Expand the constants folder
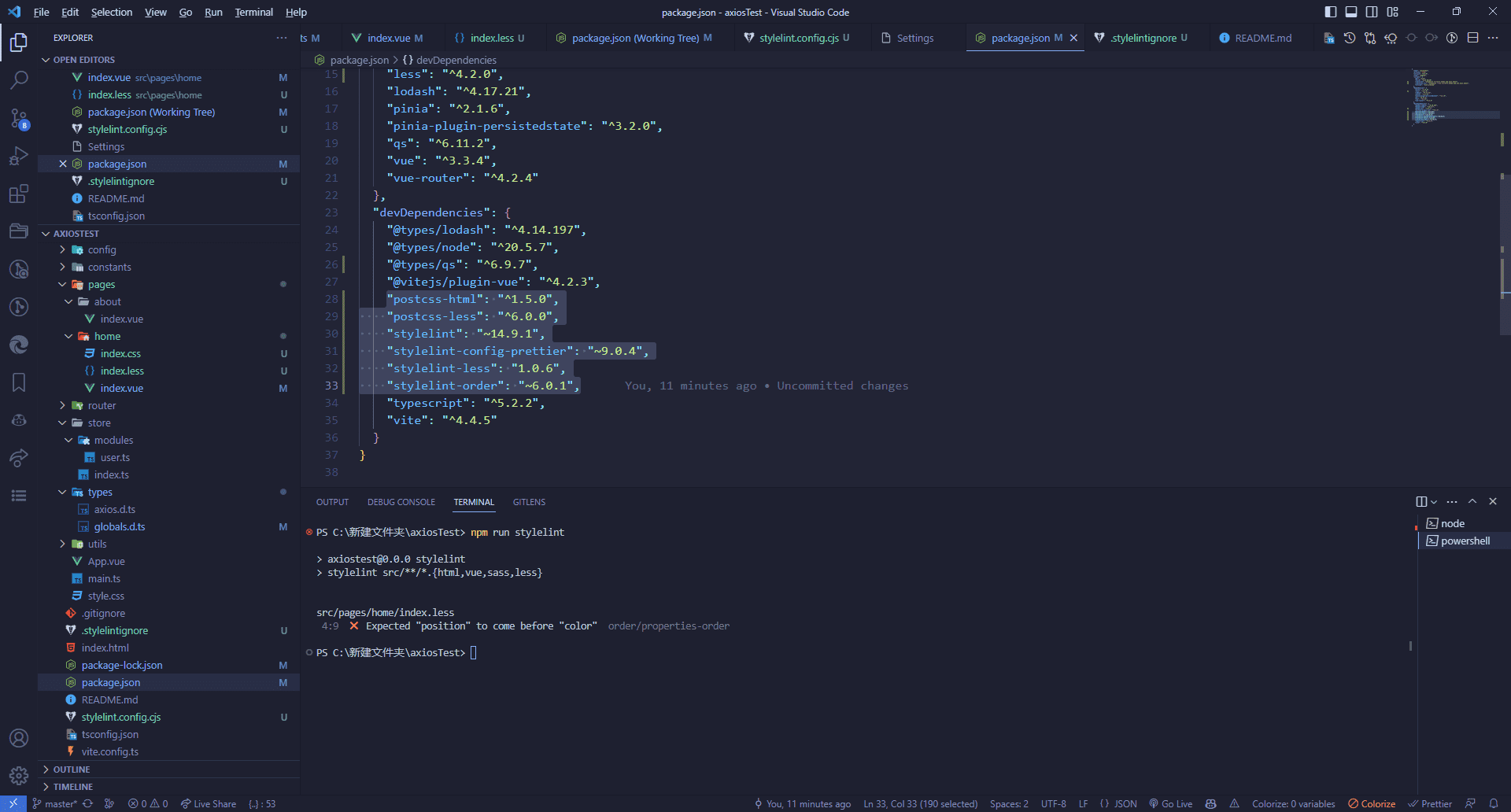Image resolution: width=1511 pixels, height=812 pixels. [109, 268]
